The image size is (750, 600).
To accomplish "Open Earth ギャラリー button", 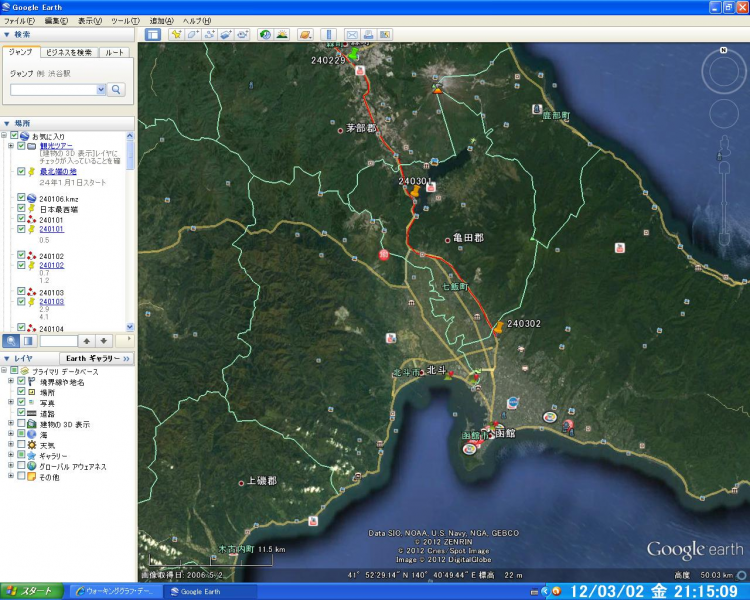I will pyautogui.click(x=97, y=358).
